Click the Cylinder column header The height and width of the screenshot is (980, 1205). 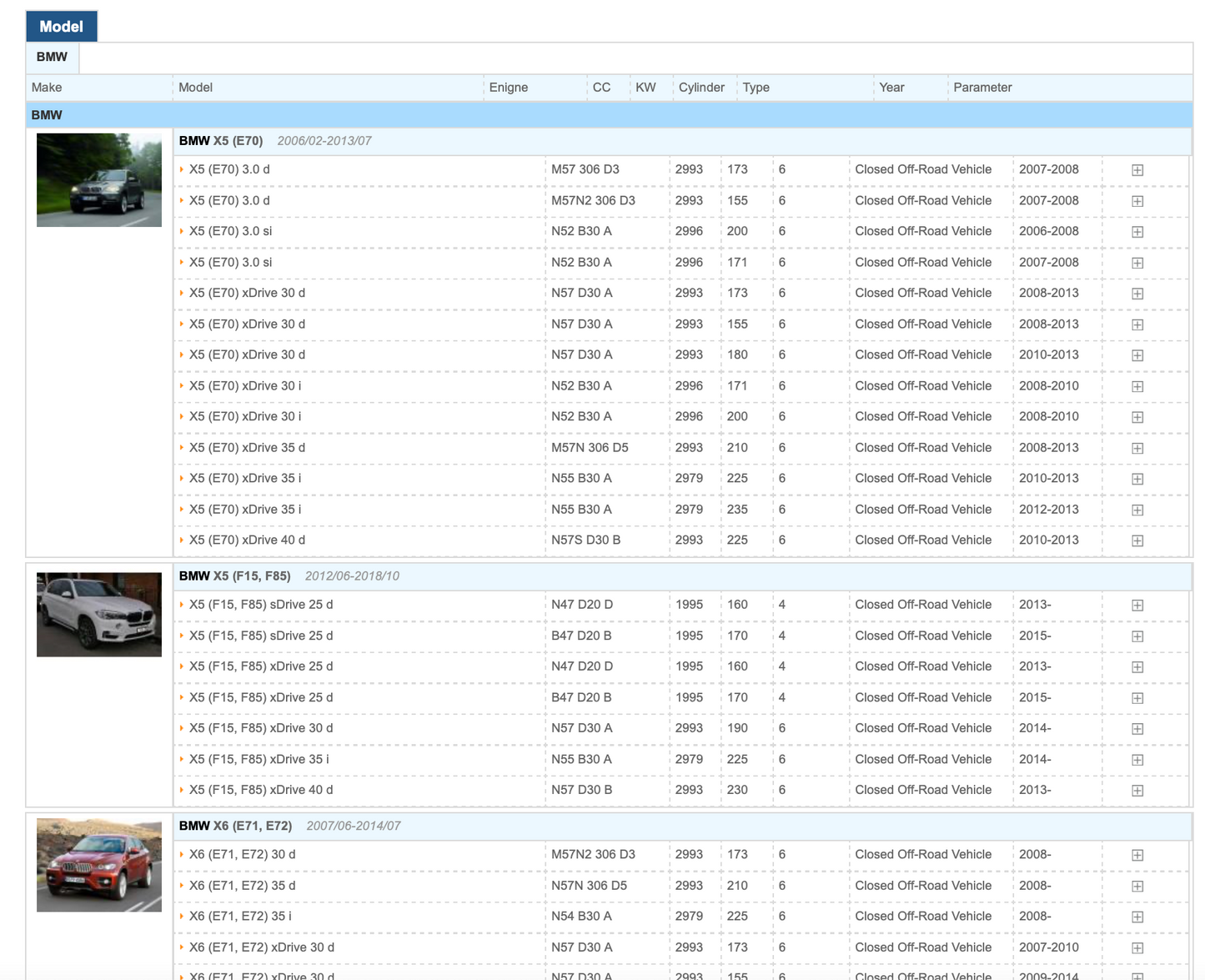(x=701, y=88)
